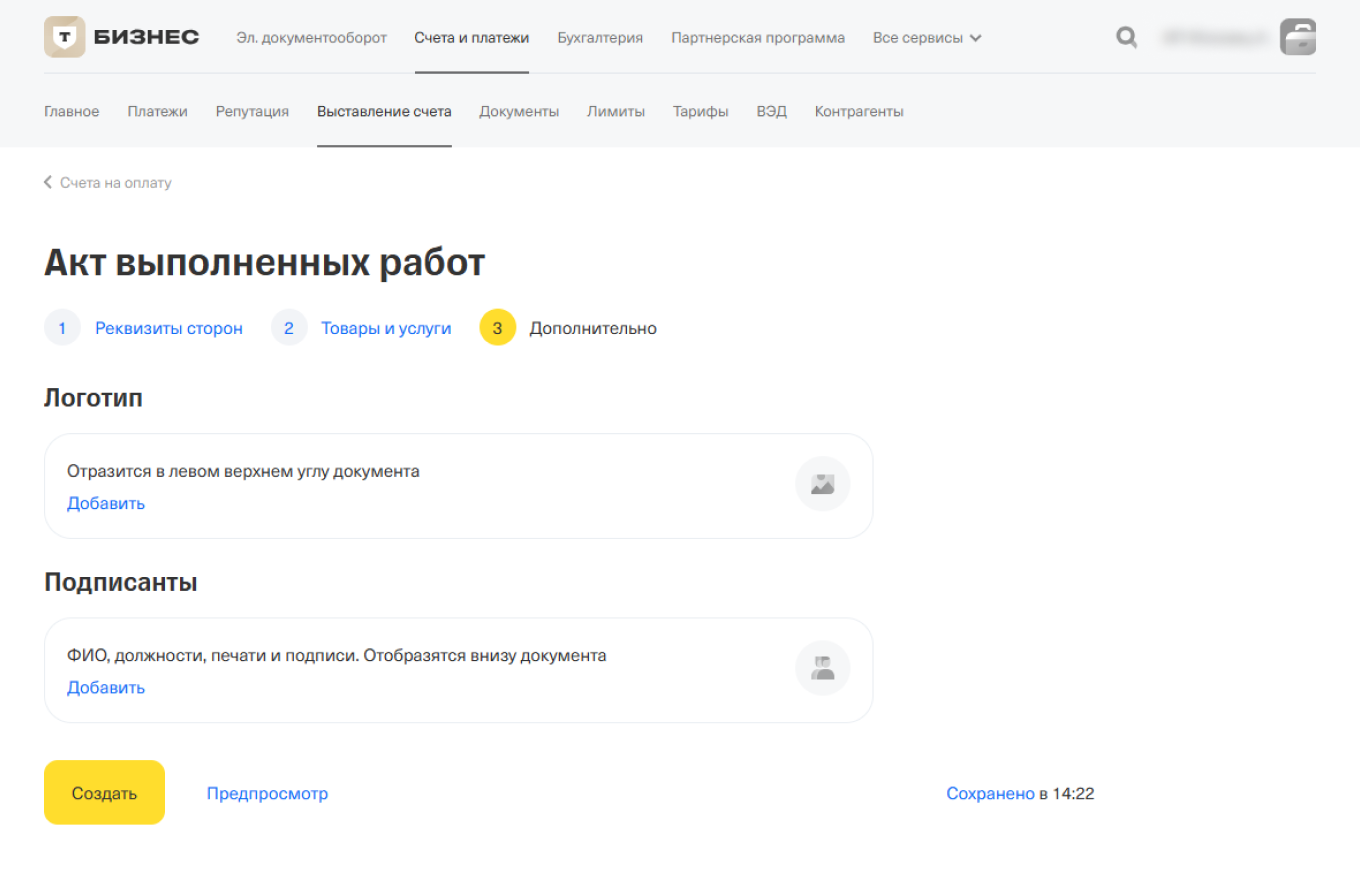Viewport: 1360px width, 890px height.
Task: Add signers via the Добавить link
Action: pos(105,687)
